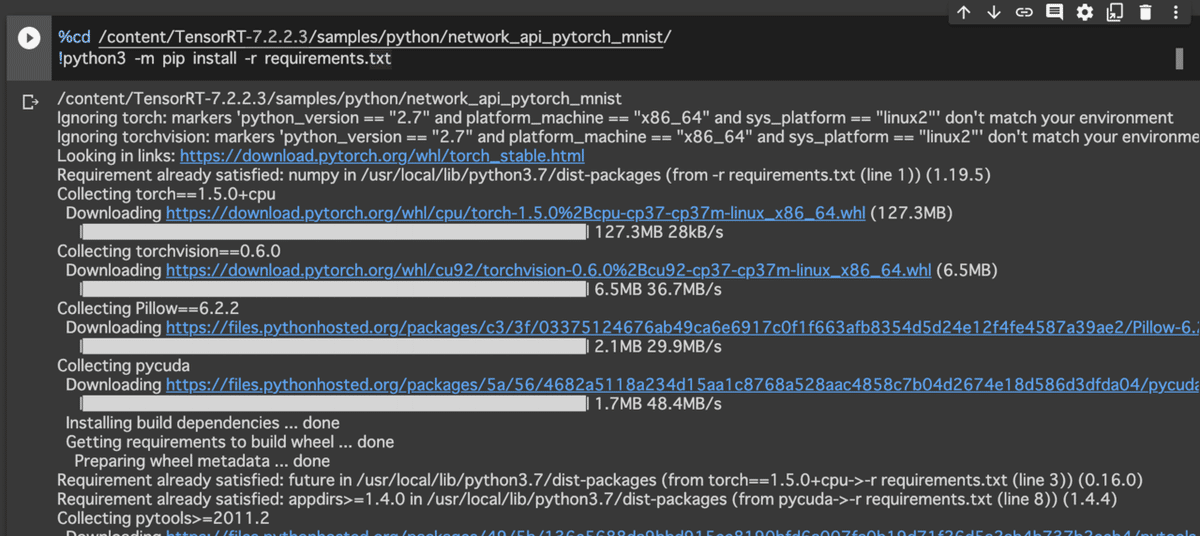Viewport: 1200px width, 536px height.
Task: Open the torch-1.5.0 wheel download link
Action: click(516, 214)
